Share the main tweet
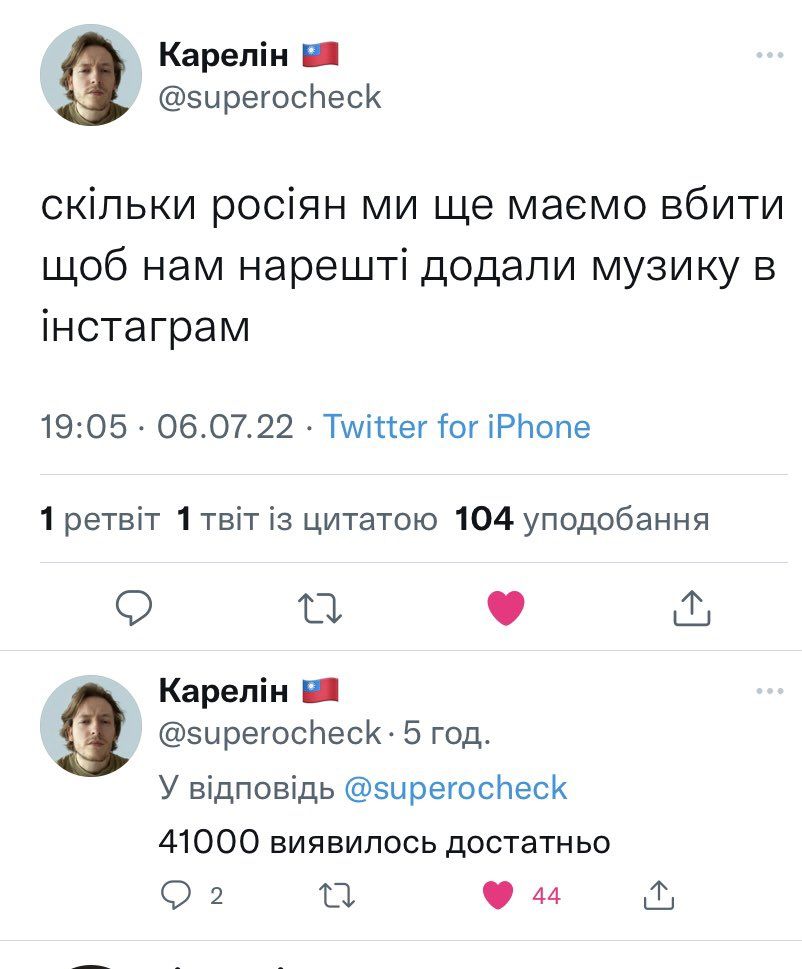This screenshot has width=802, height=969. [690, 607]
